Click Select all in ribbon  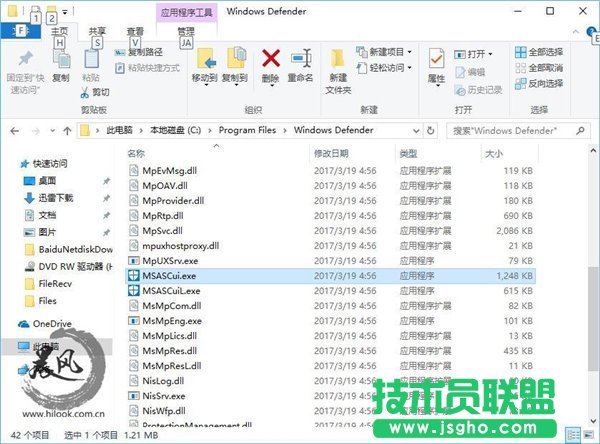coord(539,52)
